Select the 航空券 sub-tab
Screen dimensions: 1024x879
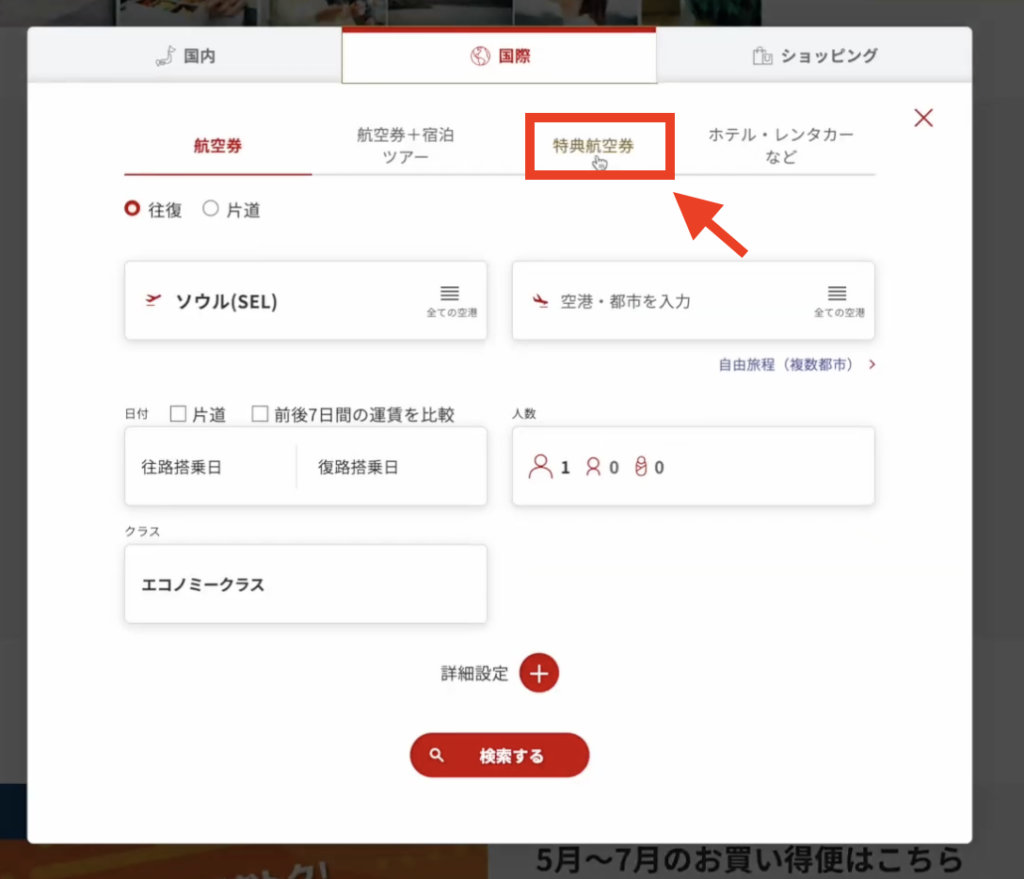pyautogui.click(x=217, y=145)
